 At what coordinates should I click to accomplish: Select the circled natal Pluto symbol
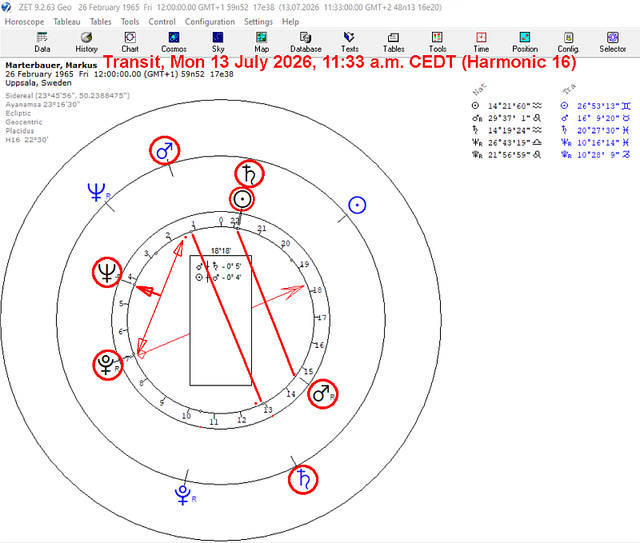pyautogui.click(x=108, y=365)
